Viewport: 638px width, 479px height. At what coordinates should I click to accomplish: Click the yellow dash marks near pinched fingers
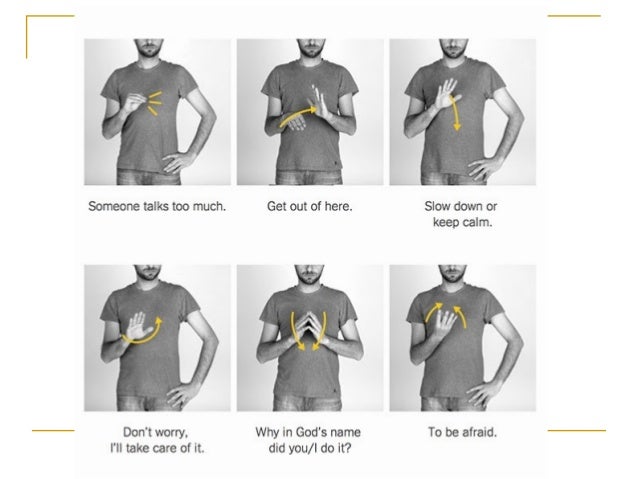[155, 103]
